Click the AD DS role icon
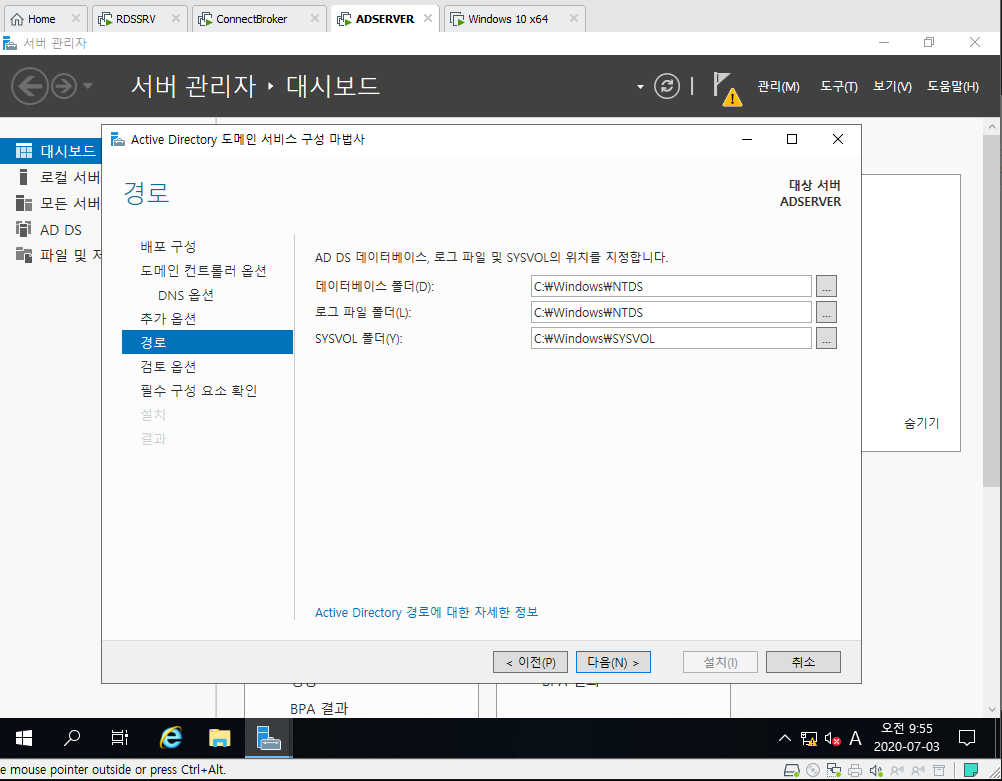Screen dimensions: 1002x781 pyautogui.click(x=24, y=229)
